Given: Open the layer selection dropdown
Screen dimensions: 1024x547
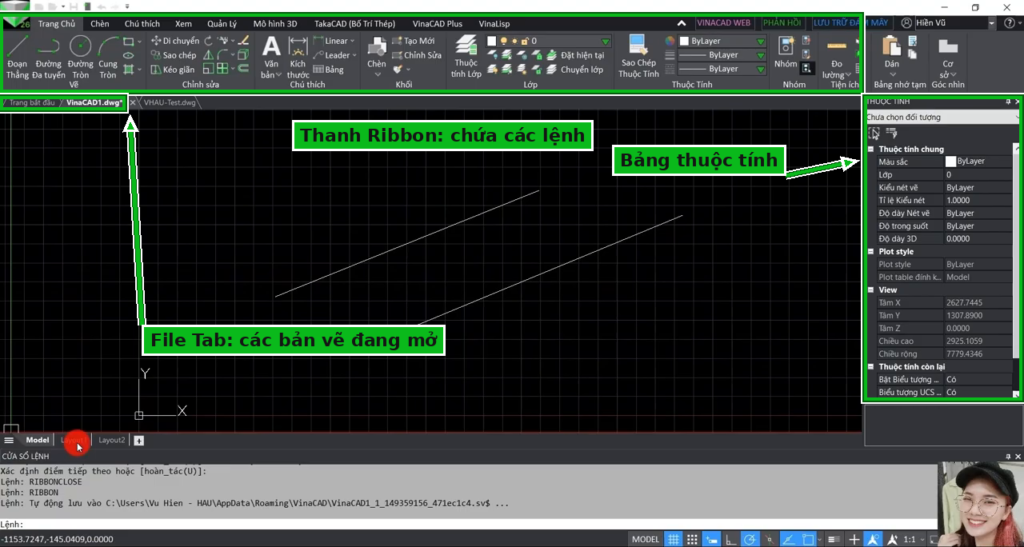Looking at the screenshot, I should [x=605, y=41].
